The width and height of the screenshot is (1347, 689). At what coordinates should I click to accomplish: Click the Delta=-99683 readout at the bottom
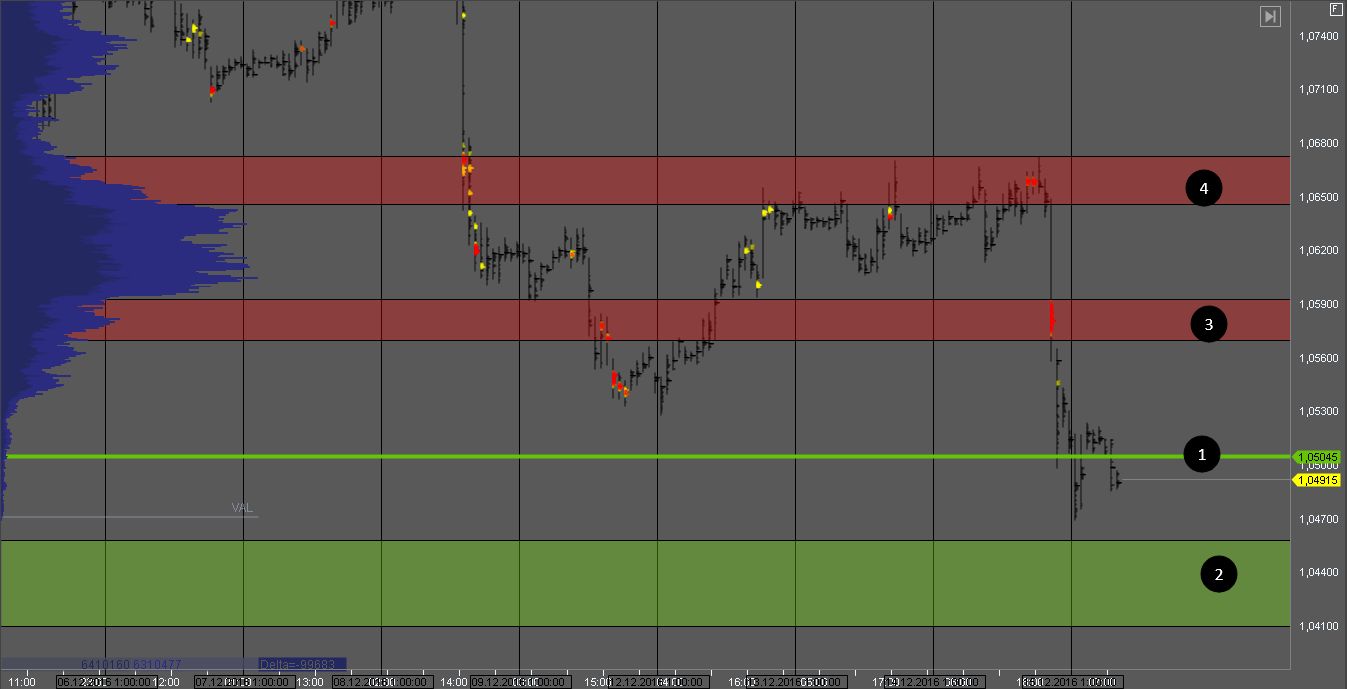(301, 664)
